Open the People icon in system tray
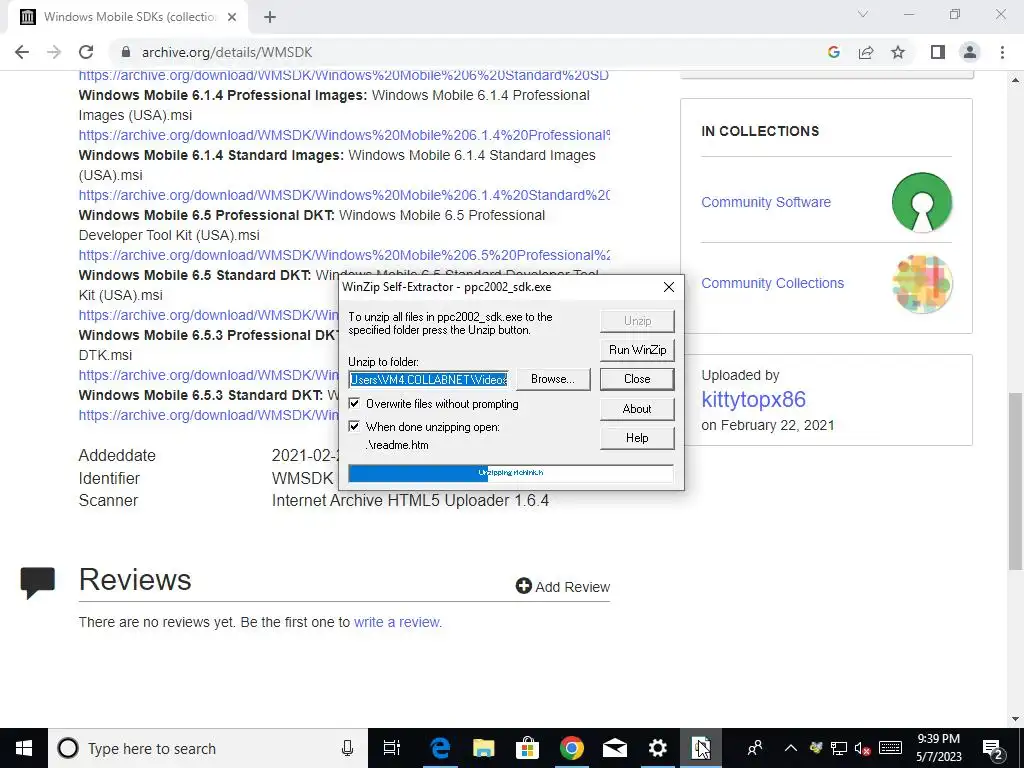 pos(755,748)
